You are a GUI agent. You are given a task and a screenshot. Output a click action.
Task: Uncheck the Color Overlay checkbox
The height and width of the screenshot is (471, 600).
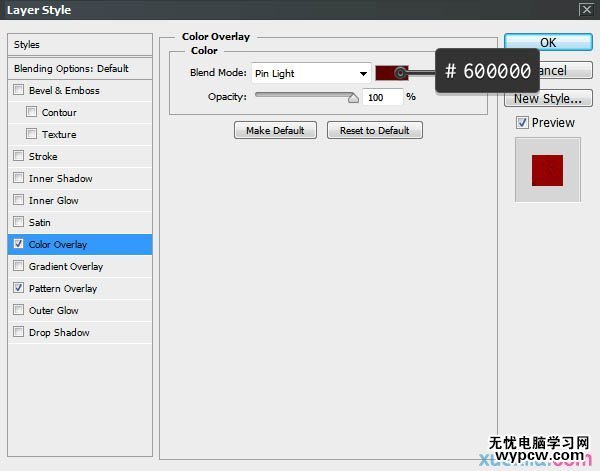pos(18,244)
